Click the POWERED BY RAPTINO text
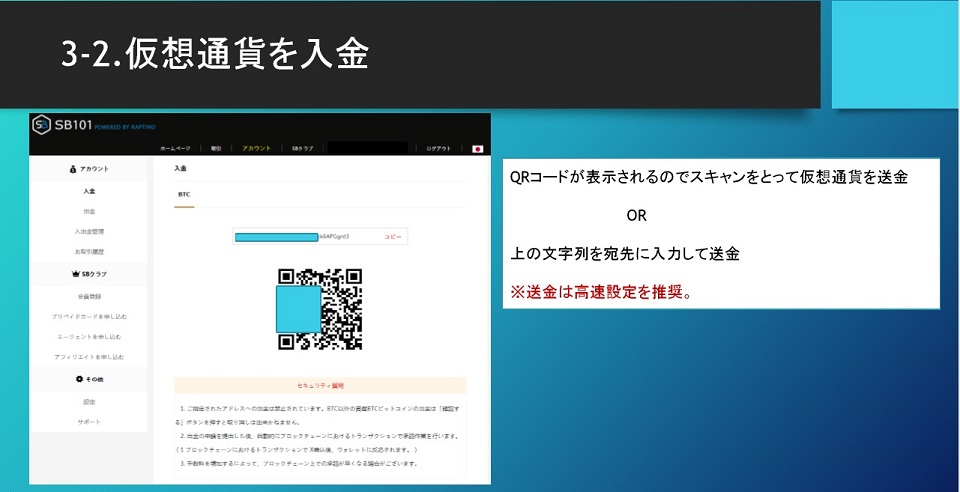960x492 pixels. 126,127
